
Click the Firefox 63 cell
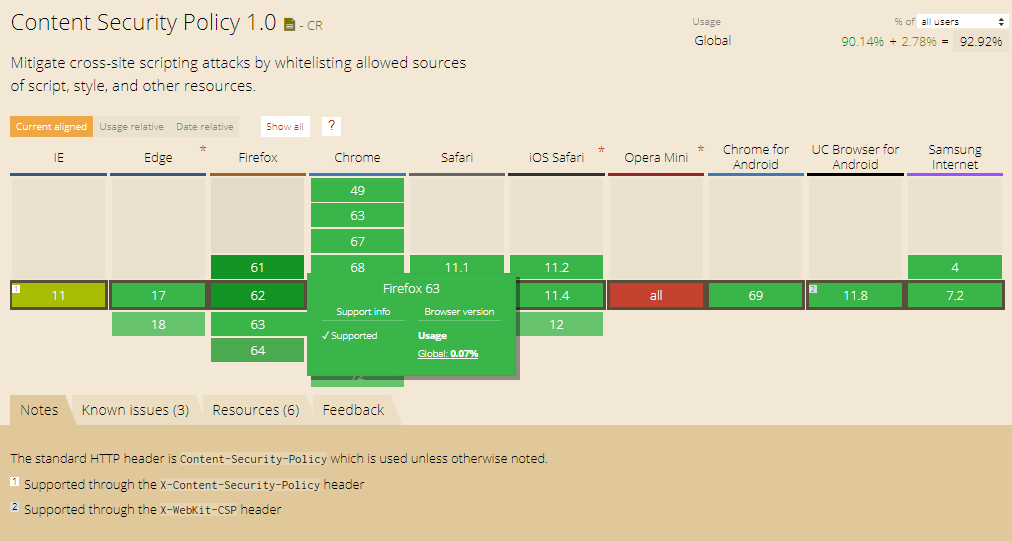point(258,324)
